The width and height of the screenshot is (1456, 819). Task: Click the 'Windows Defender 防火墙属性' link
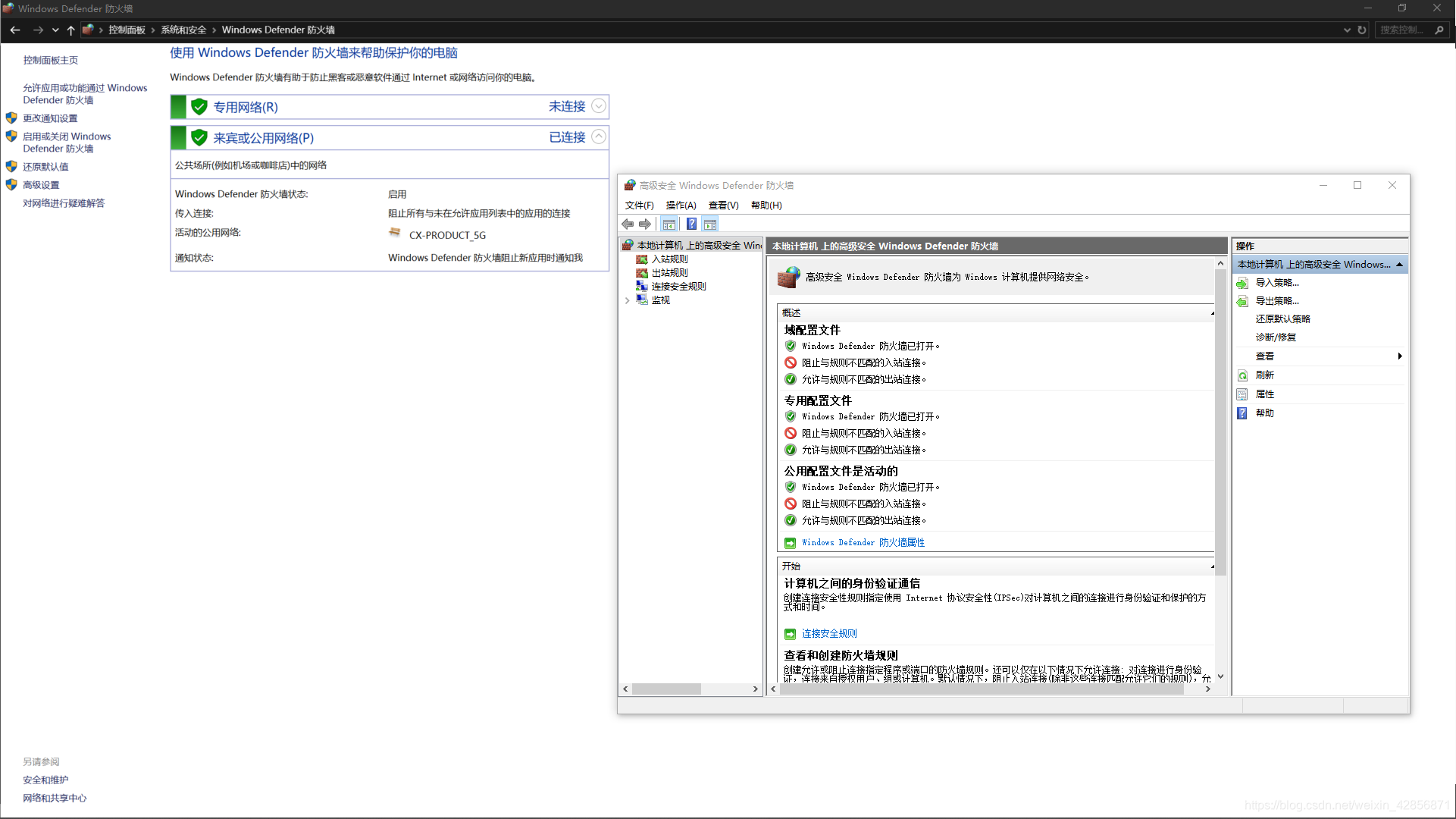pyautogui.click(x=863, y=542)
